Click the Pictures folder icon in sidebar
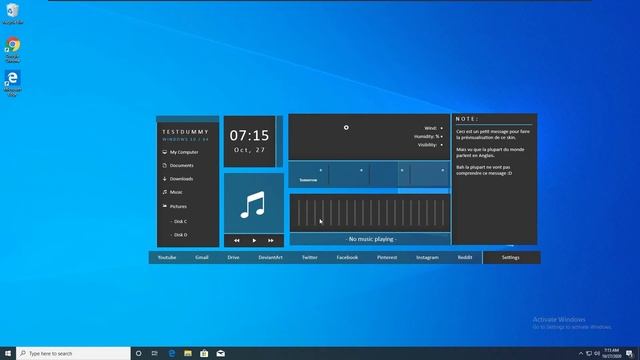 (164, 206)
